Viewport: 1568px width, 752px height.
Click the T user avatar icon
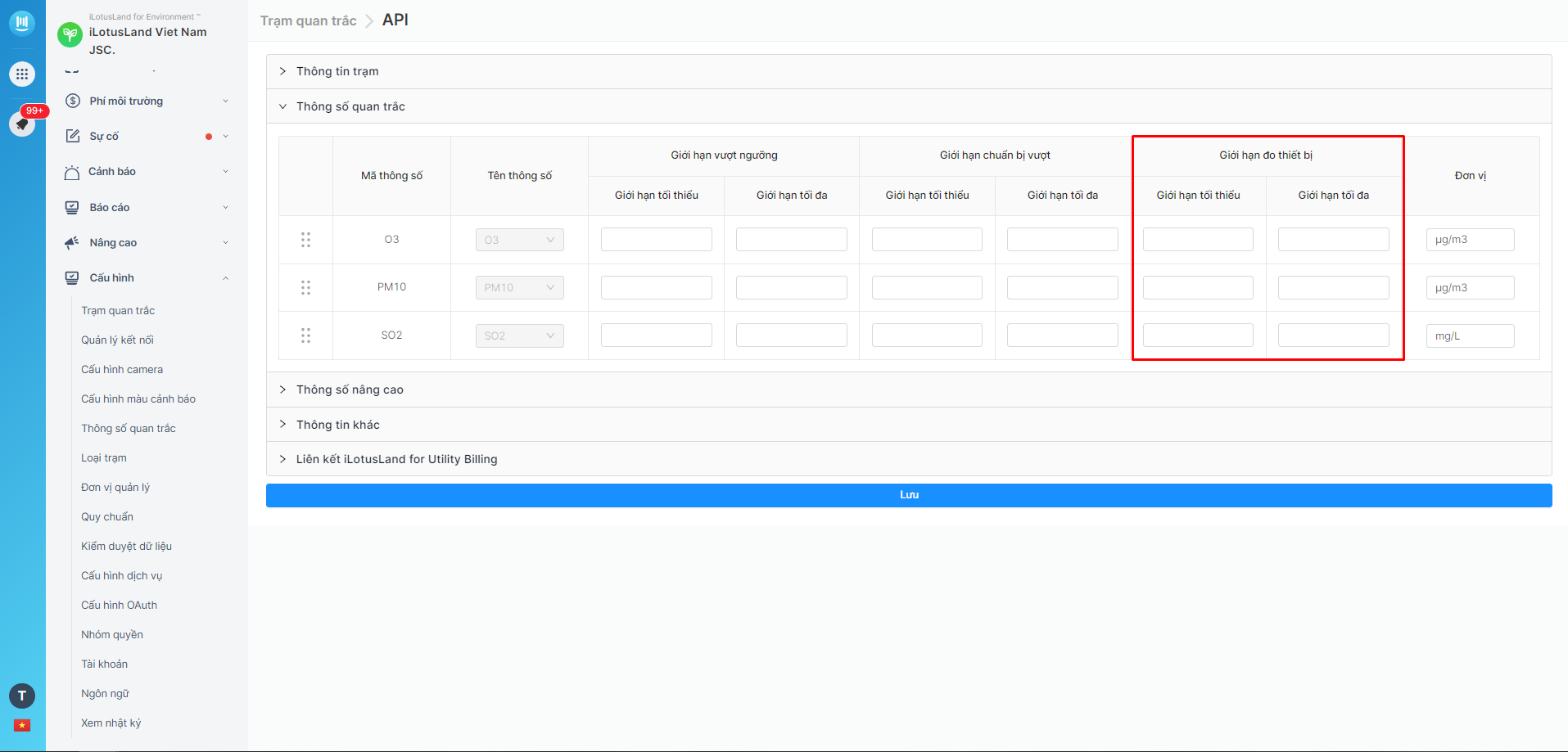22,696
